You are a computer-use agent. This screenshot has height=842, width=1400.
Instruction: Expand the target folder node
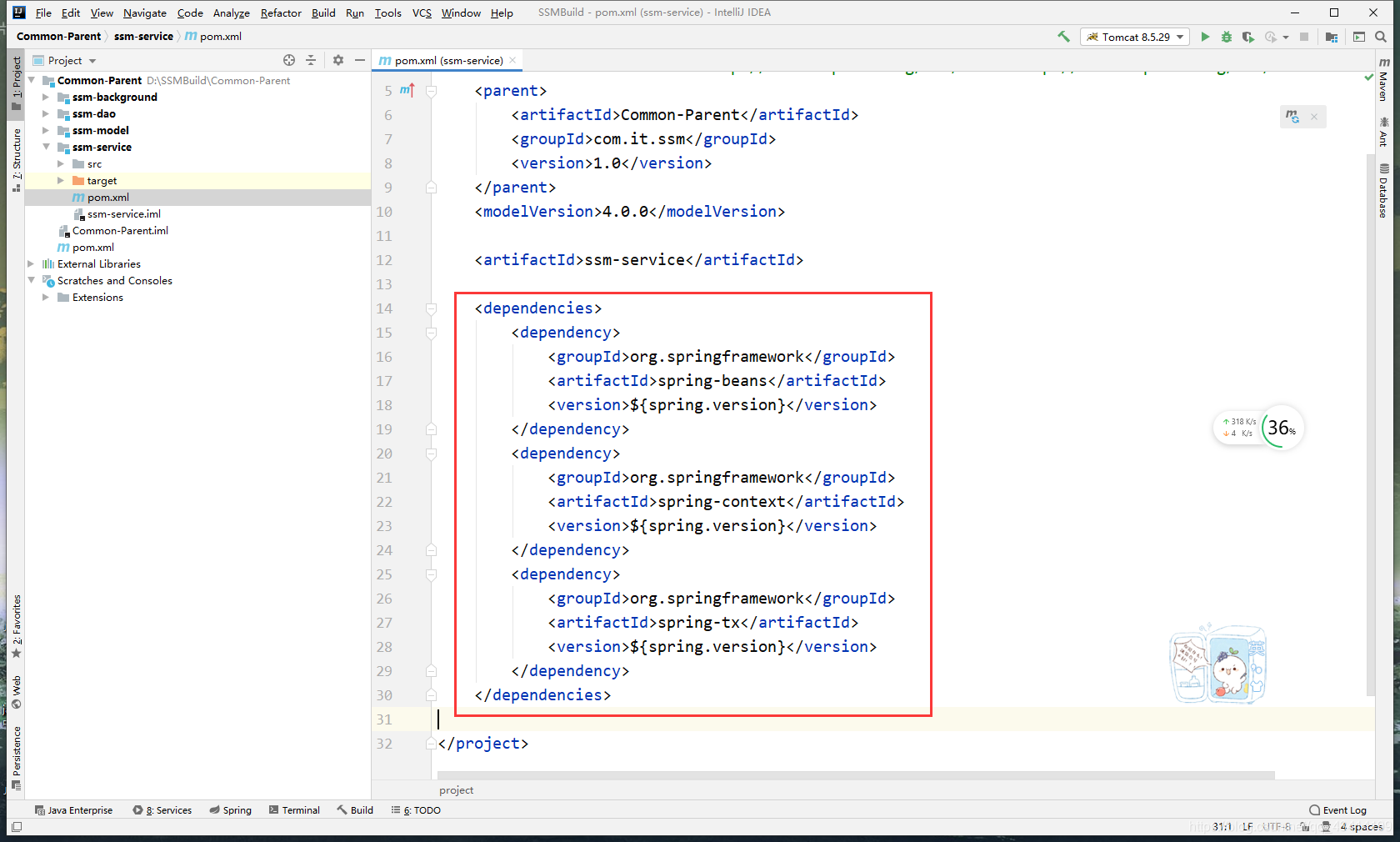click(61, 180)
